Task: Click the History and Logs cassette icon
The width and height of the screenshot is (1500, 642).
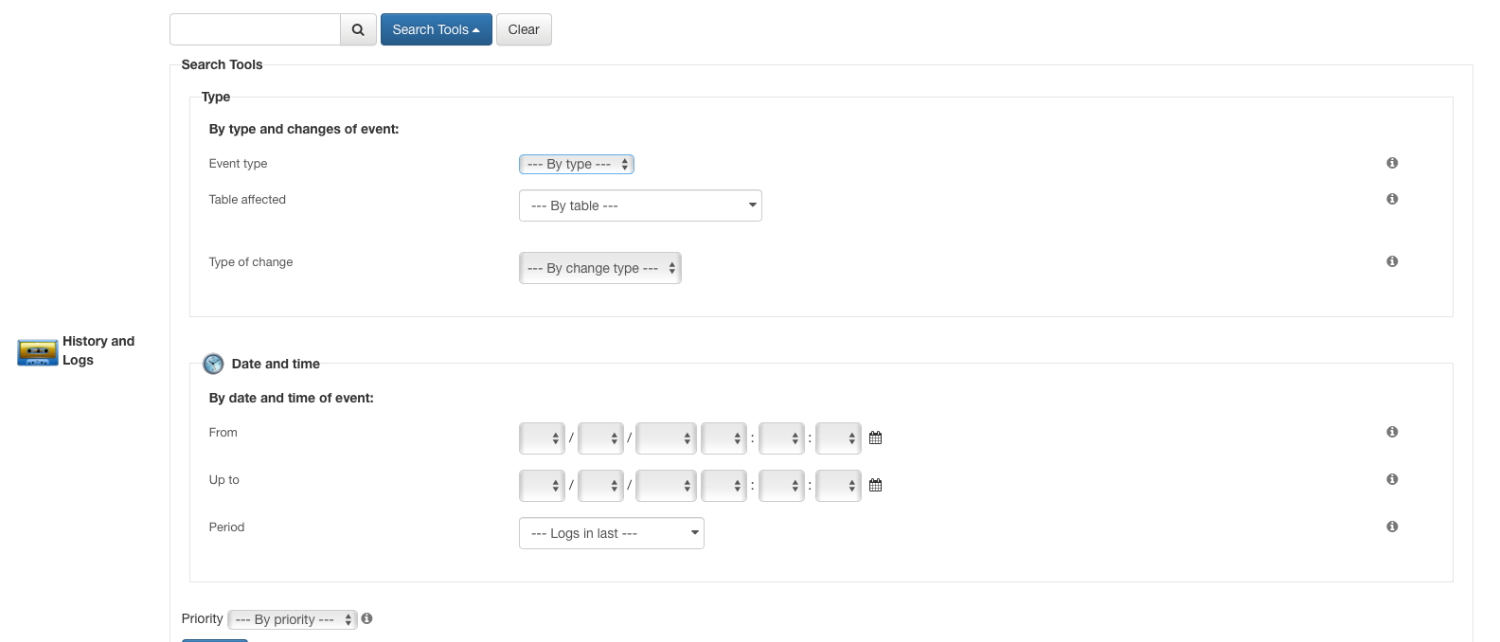Action: [37, 353]
